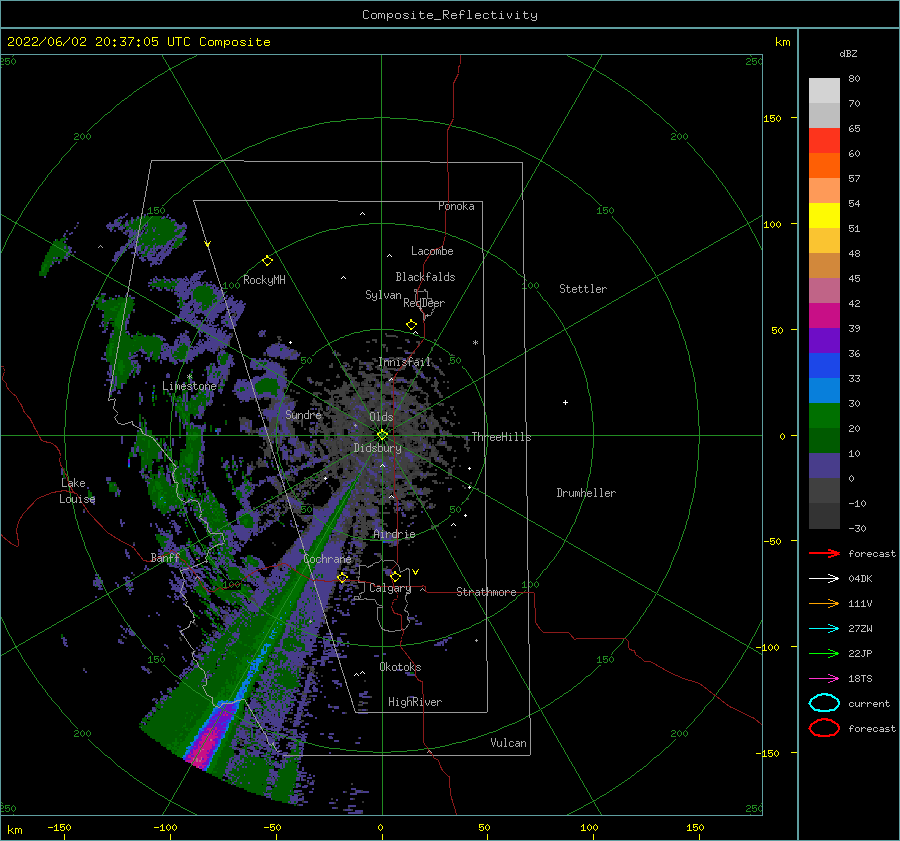The height and width of the screenshot is (841, 900).
Task: Click the Olds city label
Action: (x=381, y=417)
